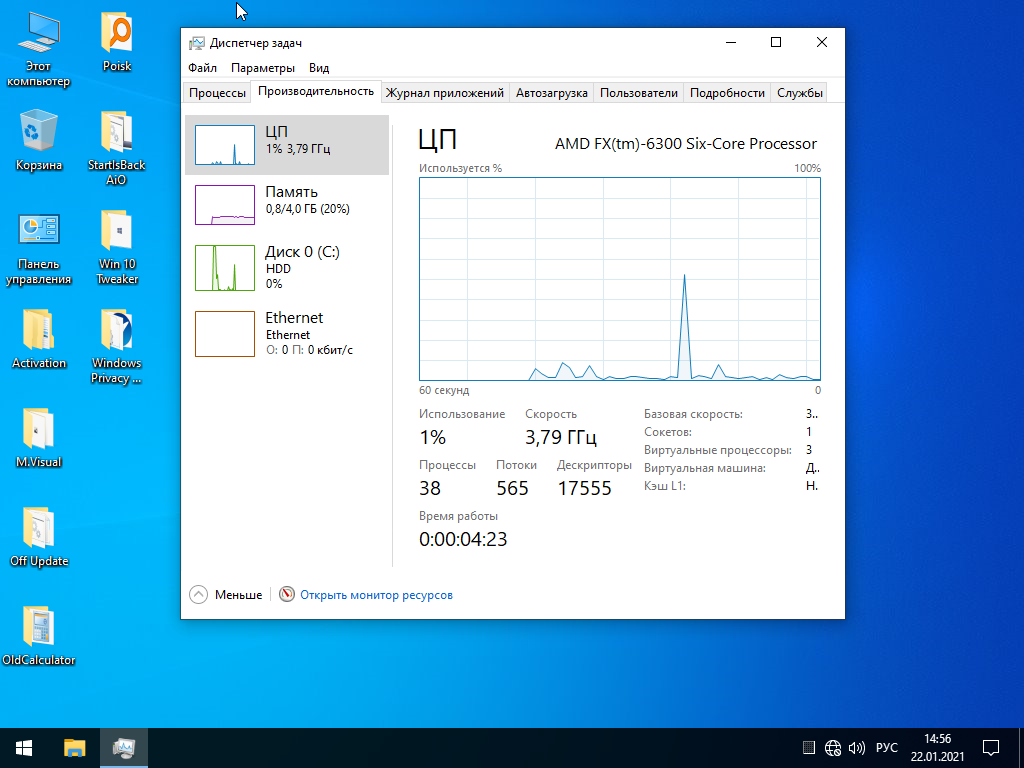Open the Журнал приложений tab
The height and width of the screenshot is (768, 1024).
click(x=445, y=93)
